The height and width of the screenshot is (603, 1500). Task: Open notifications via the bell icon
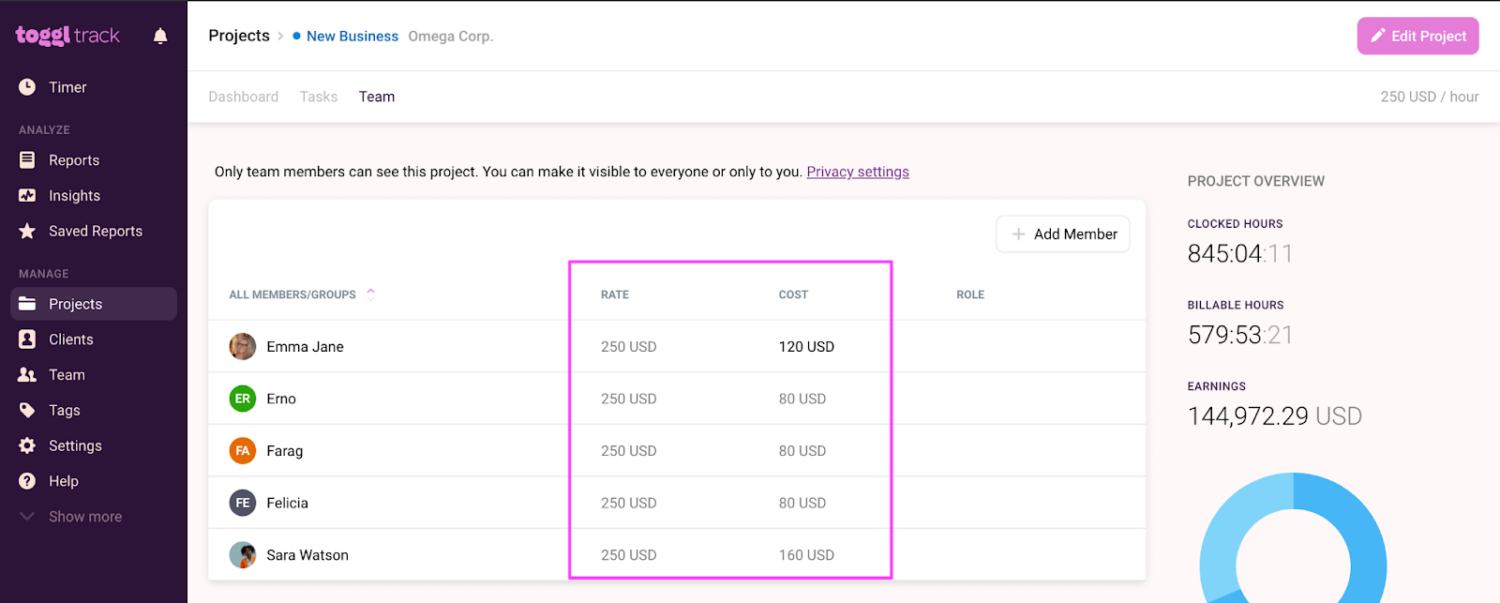160,35
